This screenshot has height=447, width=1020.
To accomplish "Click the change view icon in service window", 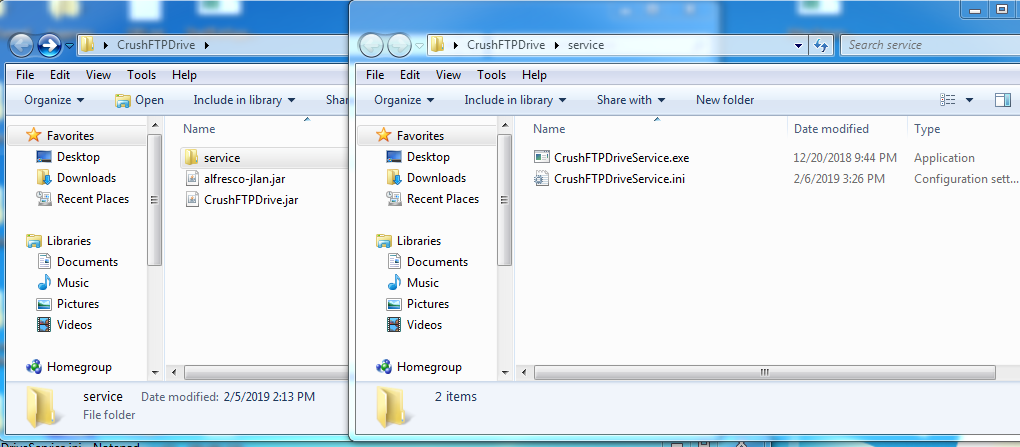I will 948,100.
